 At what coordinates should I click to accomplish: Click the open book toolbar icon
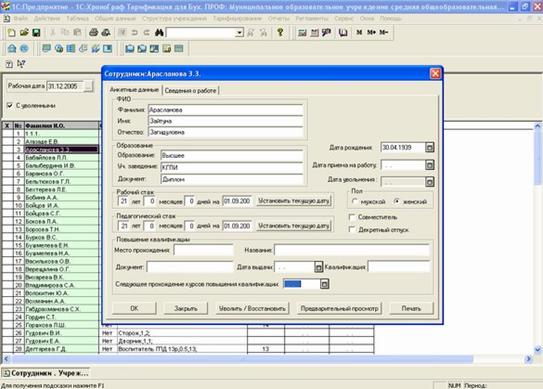343,33
